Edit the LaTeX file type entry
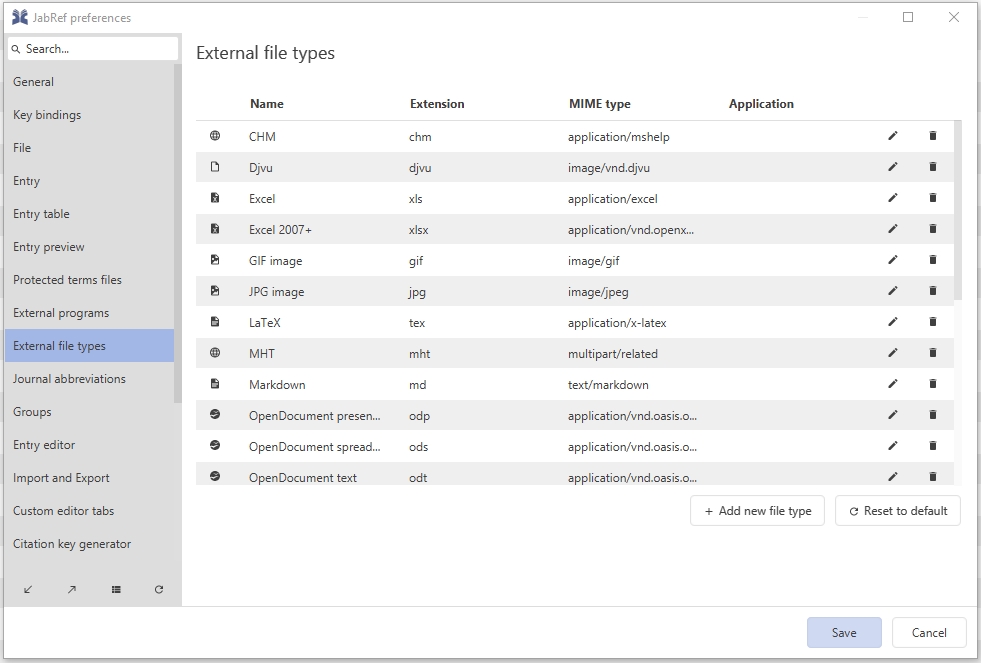981x663 pixels. (893, 322)
